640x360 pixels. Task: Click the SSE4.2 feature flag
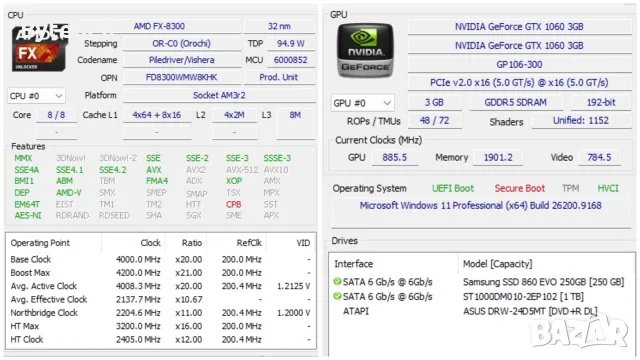tap(113, 170)
